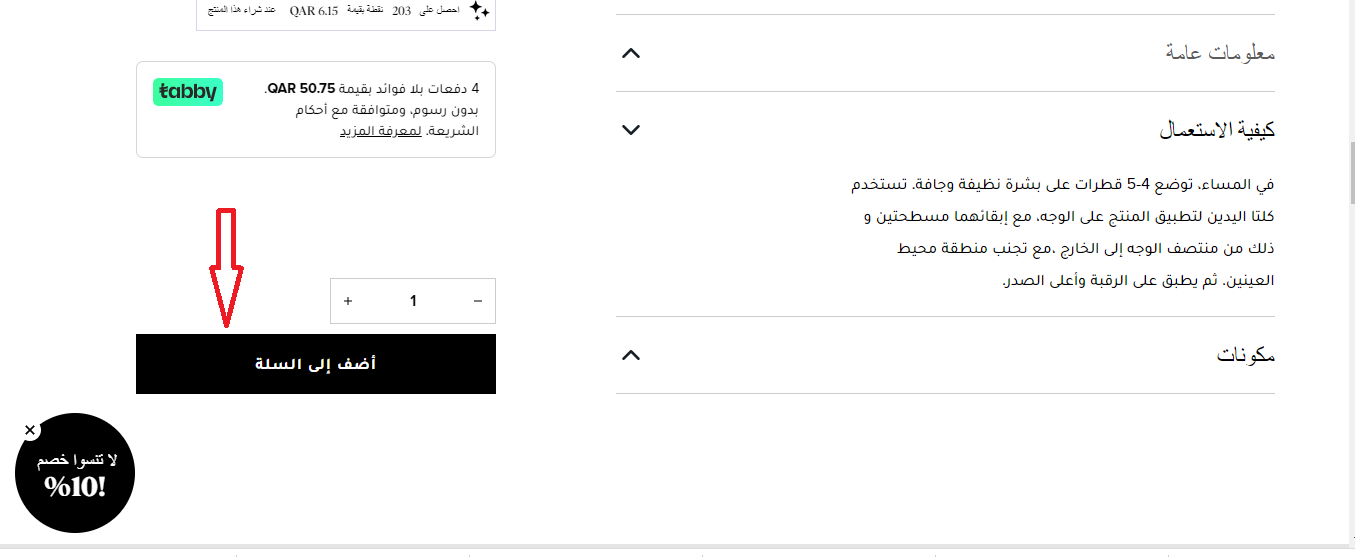Click the green tabby logo
The image size is (1355, 557).
(x=188, y=92)
